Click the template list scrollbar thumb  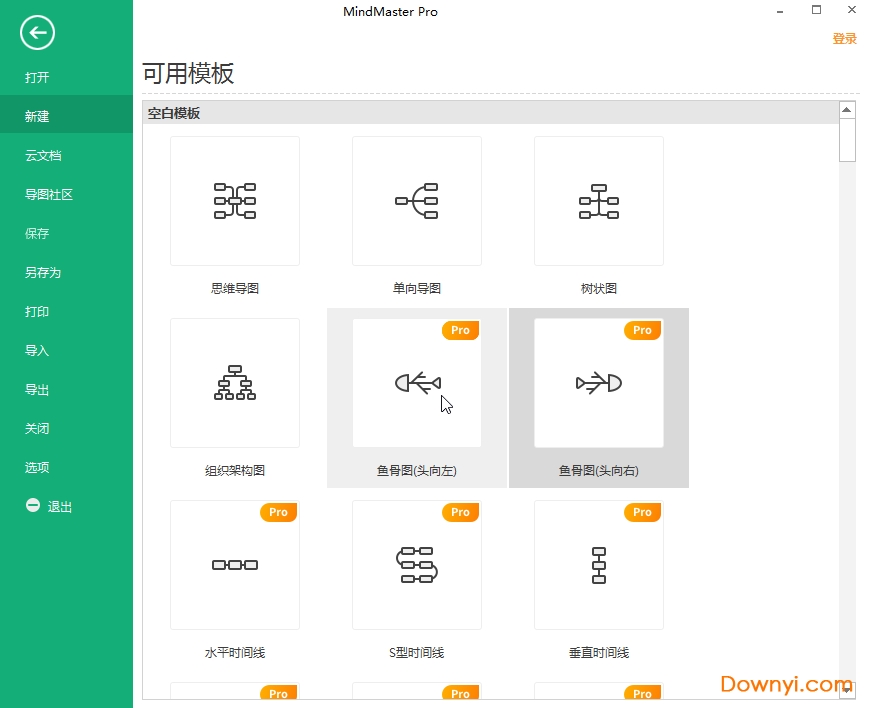click(x=847, y=140)
